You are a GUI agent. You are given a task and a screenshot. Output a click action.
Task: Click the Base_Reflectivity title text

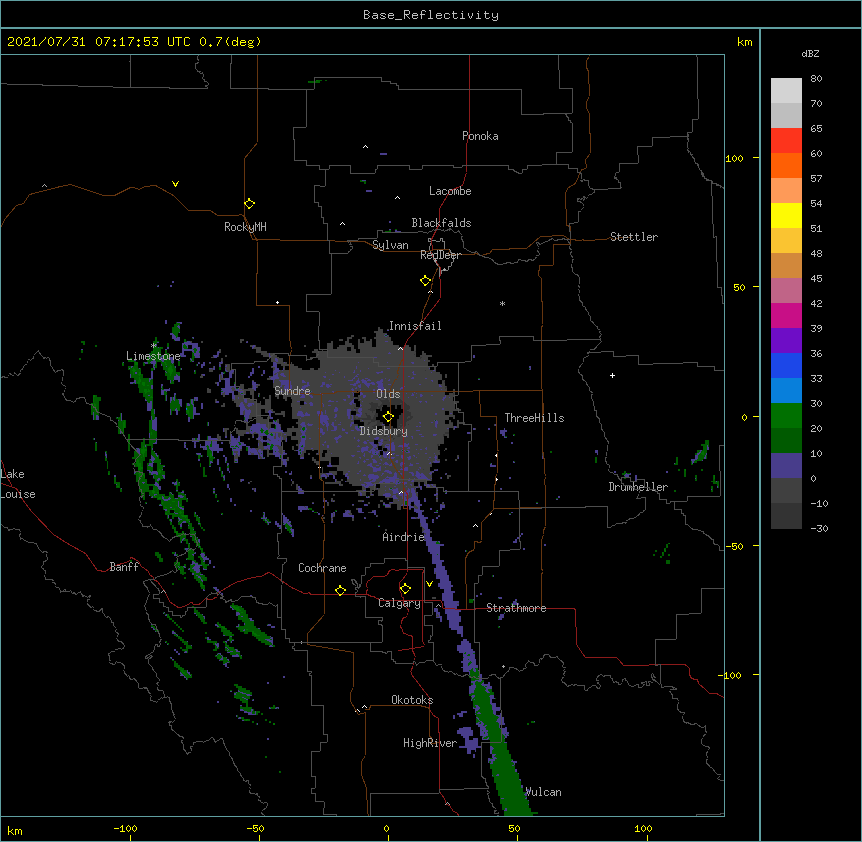(x=431, y=15)
